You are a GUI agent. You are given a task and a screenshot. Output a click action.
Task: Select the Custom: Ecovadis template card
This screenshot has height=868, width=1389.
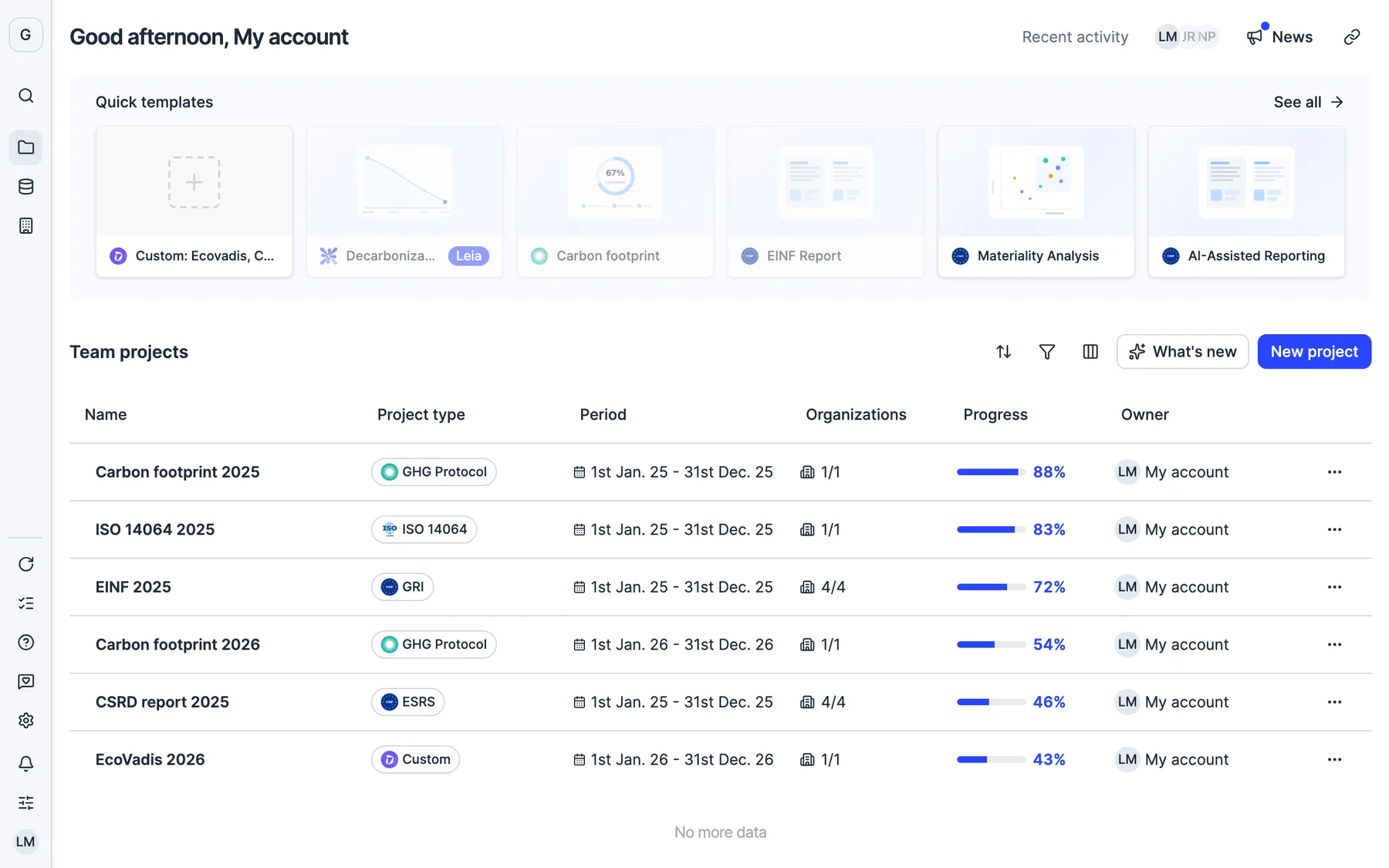[194, 201]
